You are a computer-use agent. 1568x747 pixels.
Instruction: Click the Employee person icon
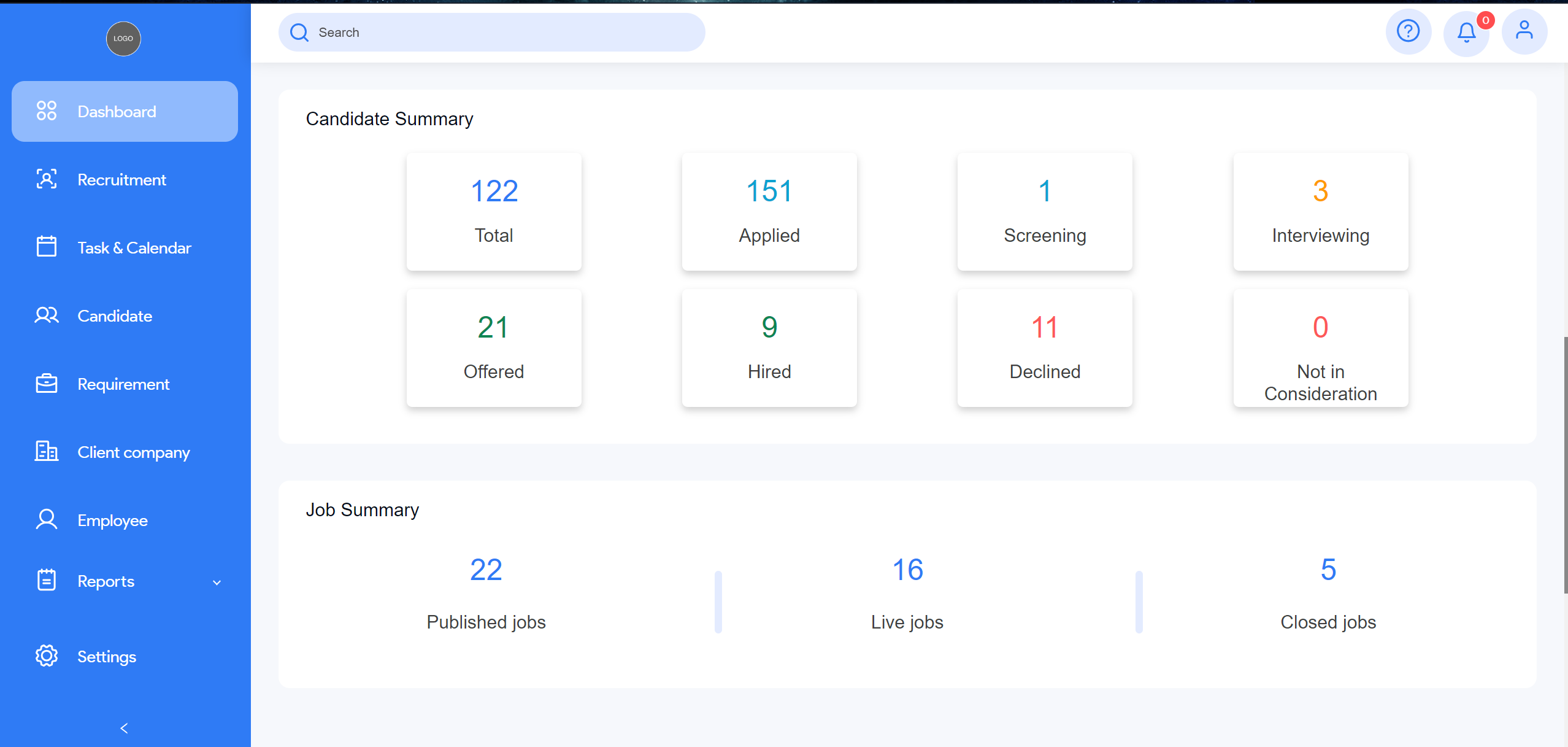(x=47, y=519)
